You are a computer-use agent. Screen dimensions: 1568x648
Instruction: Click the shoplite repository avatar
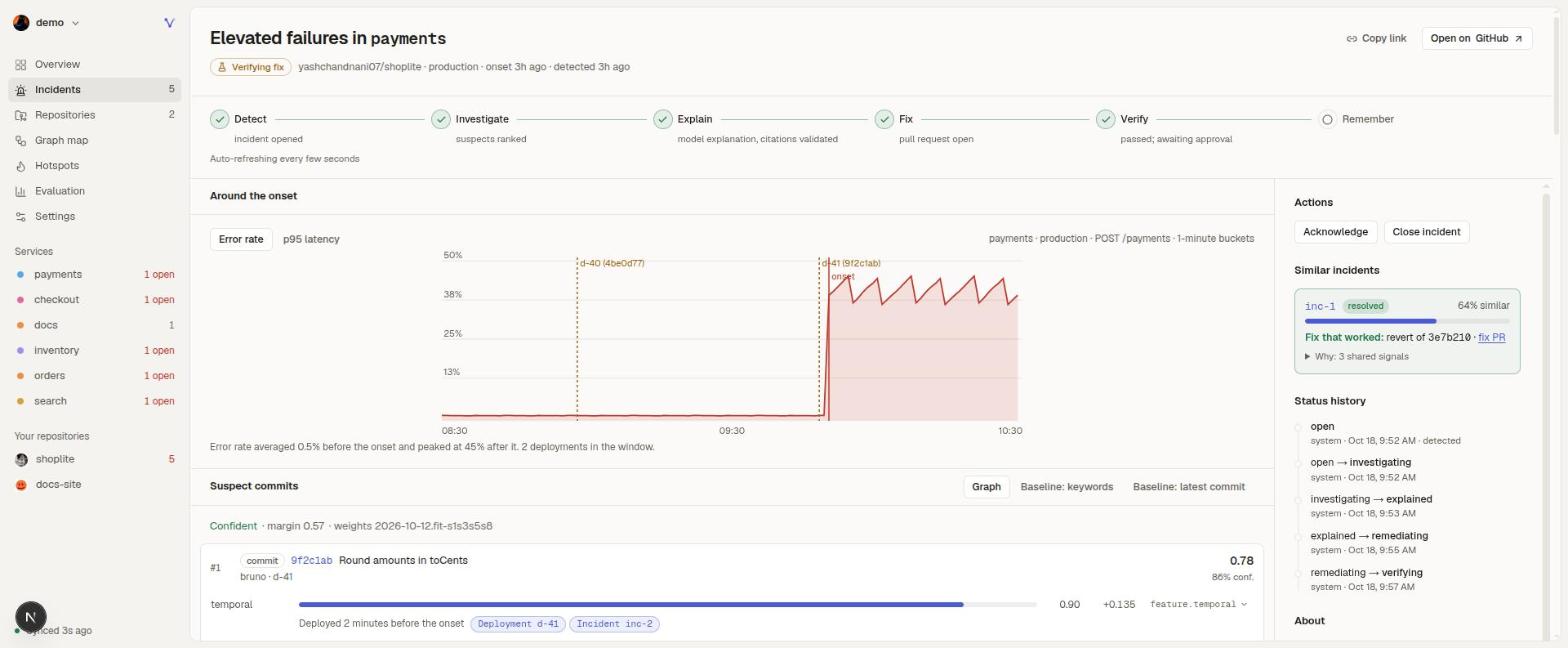coord(21,459)
